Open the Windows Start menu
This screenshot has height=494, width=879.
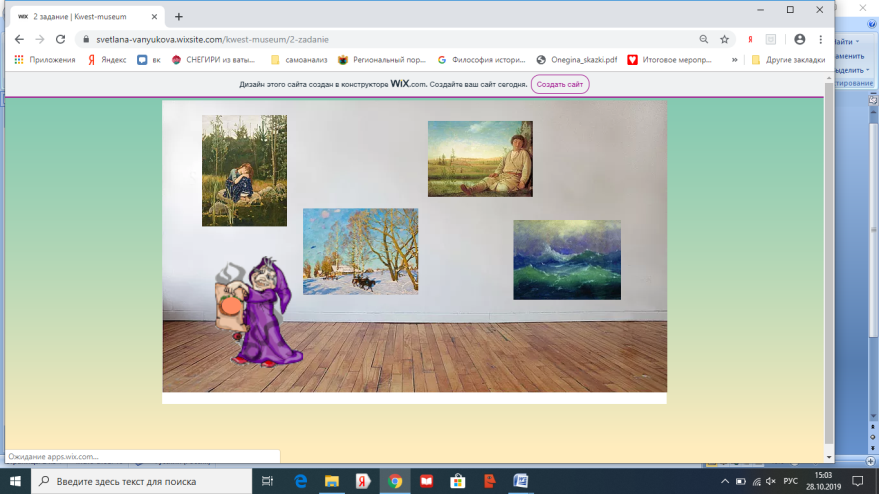tap(15, 481)
